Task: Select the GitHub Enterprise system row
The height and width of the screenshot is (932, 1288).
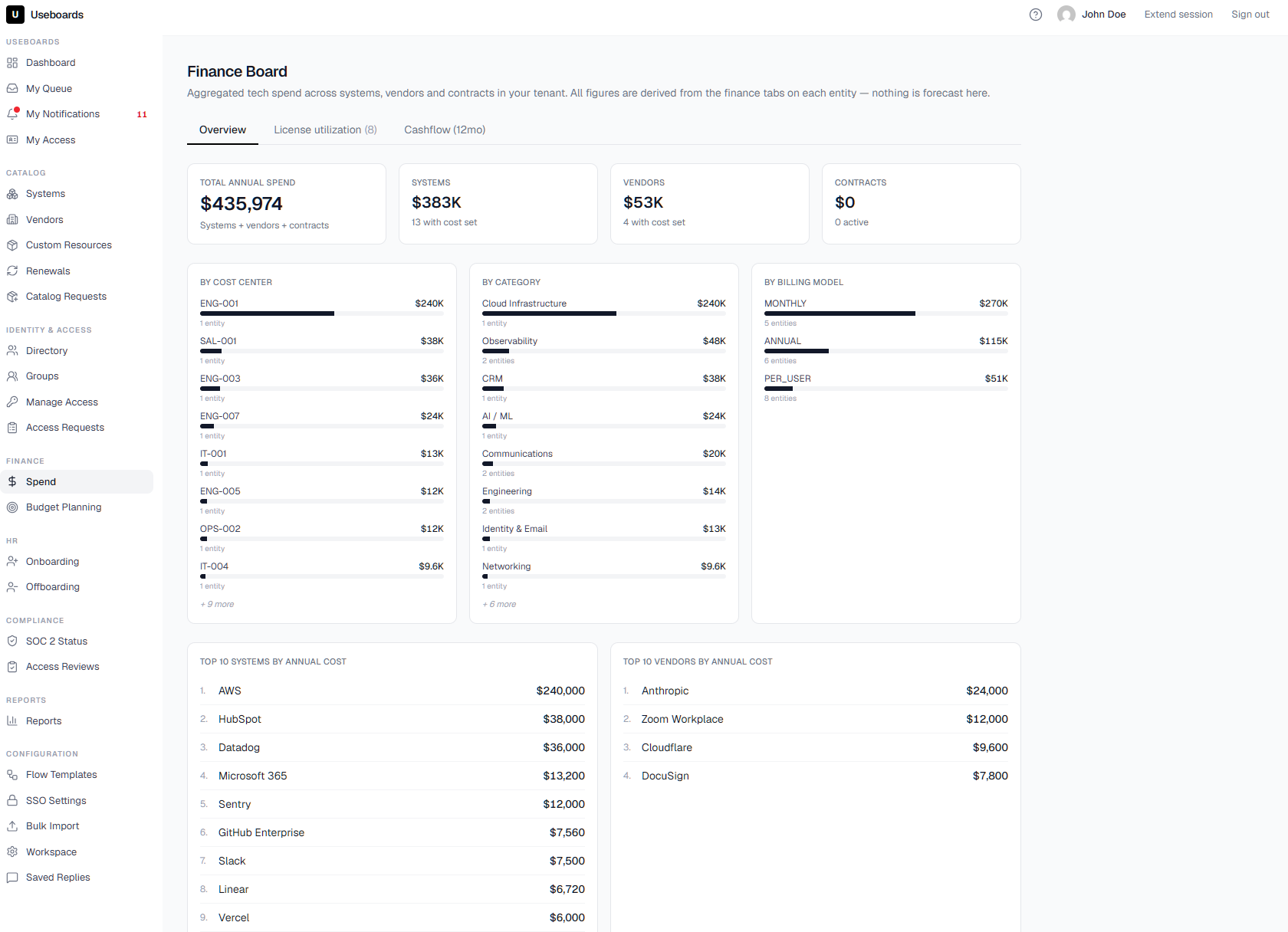Action: click(393, 833)
